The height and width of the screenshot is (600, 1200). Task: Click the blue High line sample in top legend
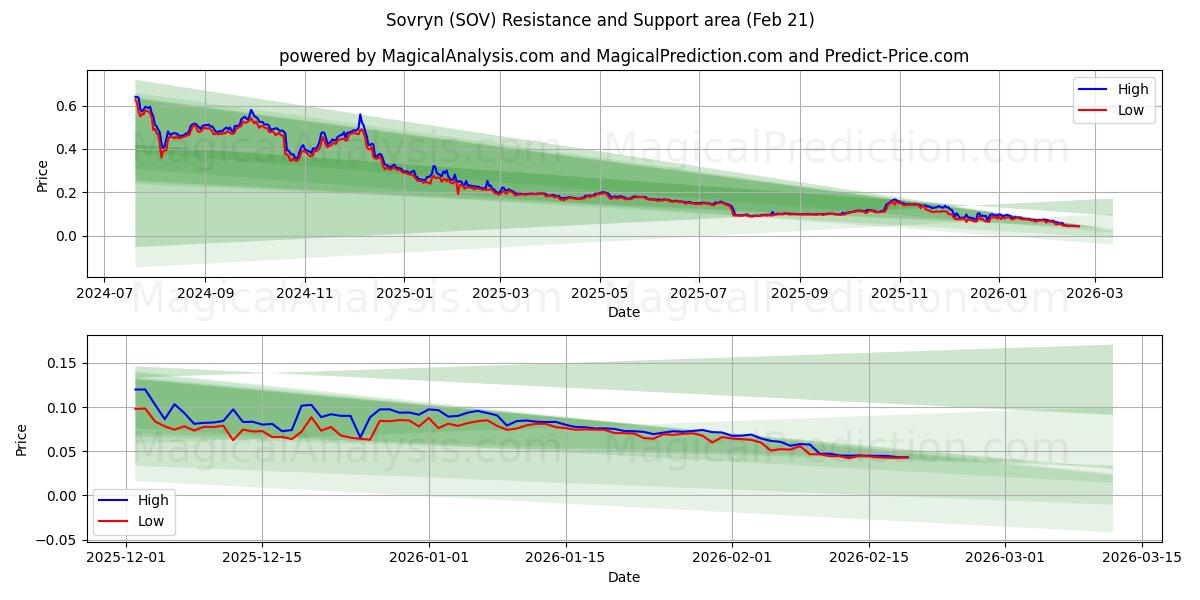click(x=1094, y=90)
